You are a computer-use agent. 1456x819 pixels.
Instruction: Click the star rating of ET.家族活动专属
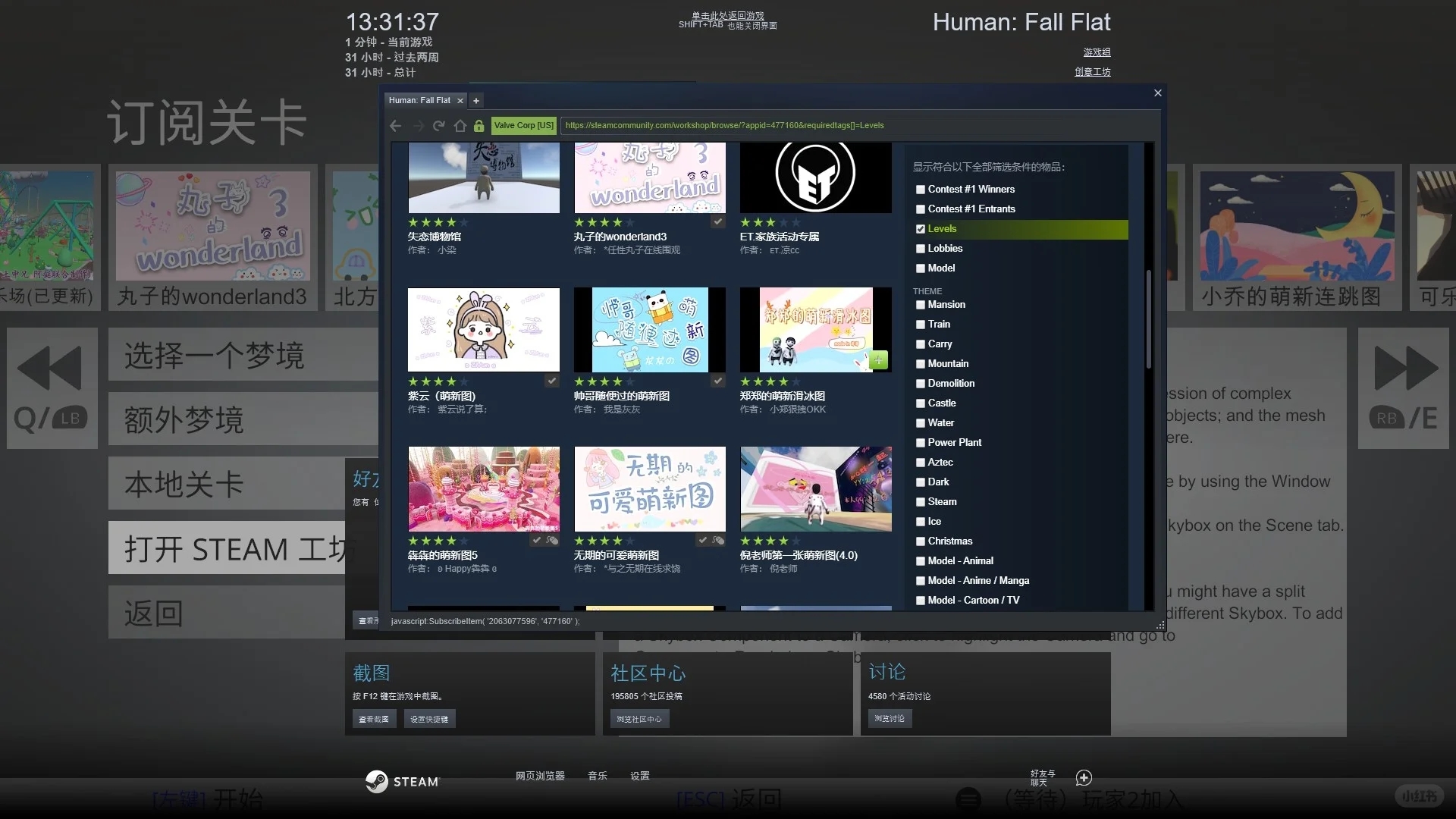point(770,222)
